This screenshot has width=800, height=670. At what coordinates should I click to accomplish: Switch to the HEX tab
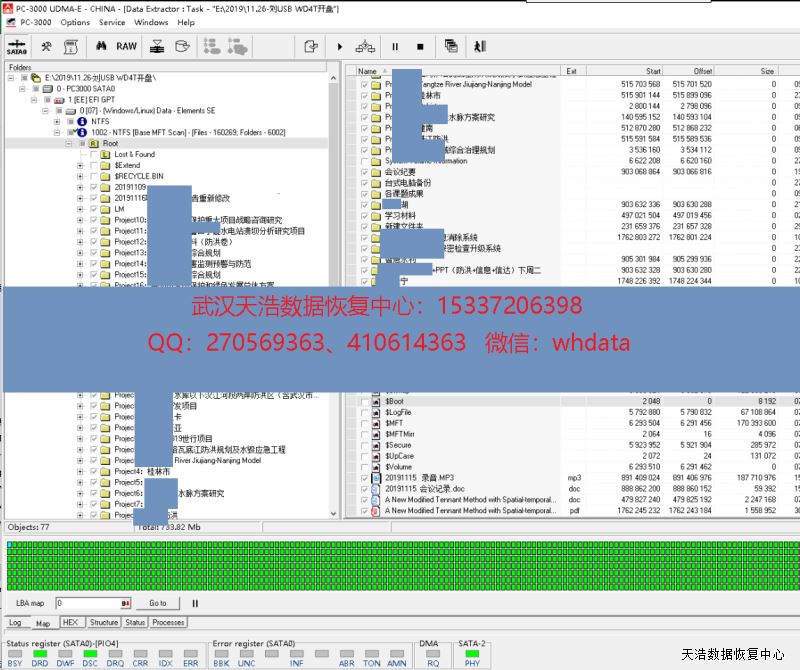click(71, 622)
